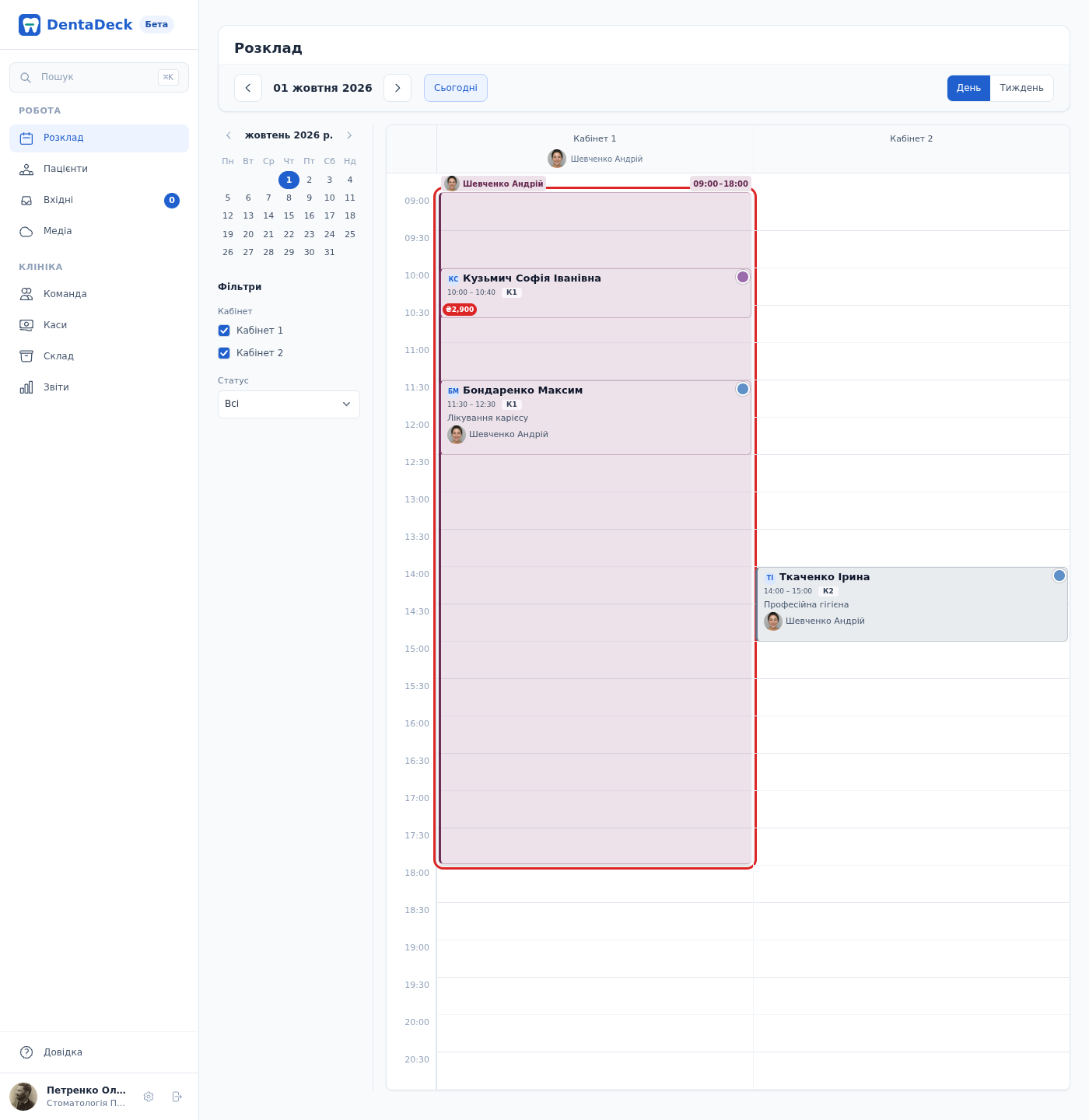Show previous month in mini calendar

coord(229,135)
